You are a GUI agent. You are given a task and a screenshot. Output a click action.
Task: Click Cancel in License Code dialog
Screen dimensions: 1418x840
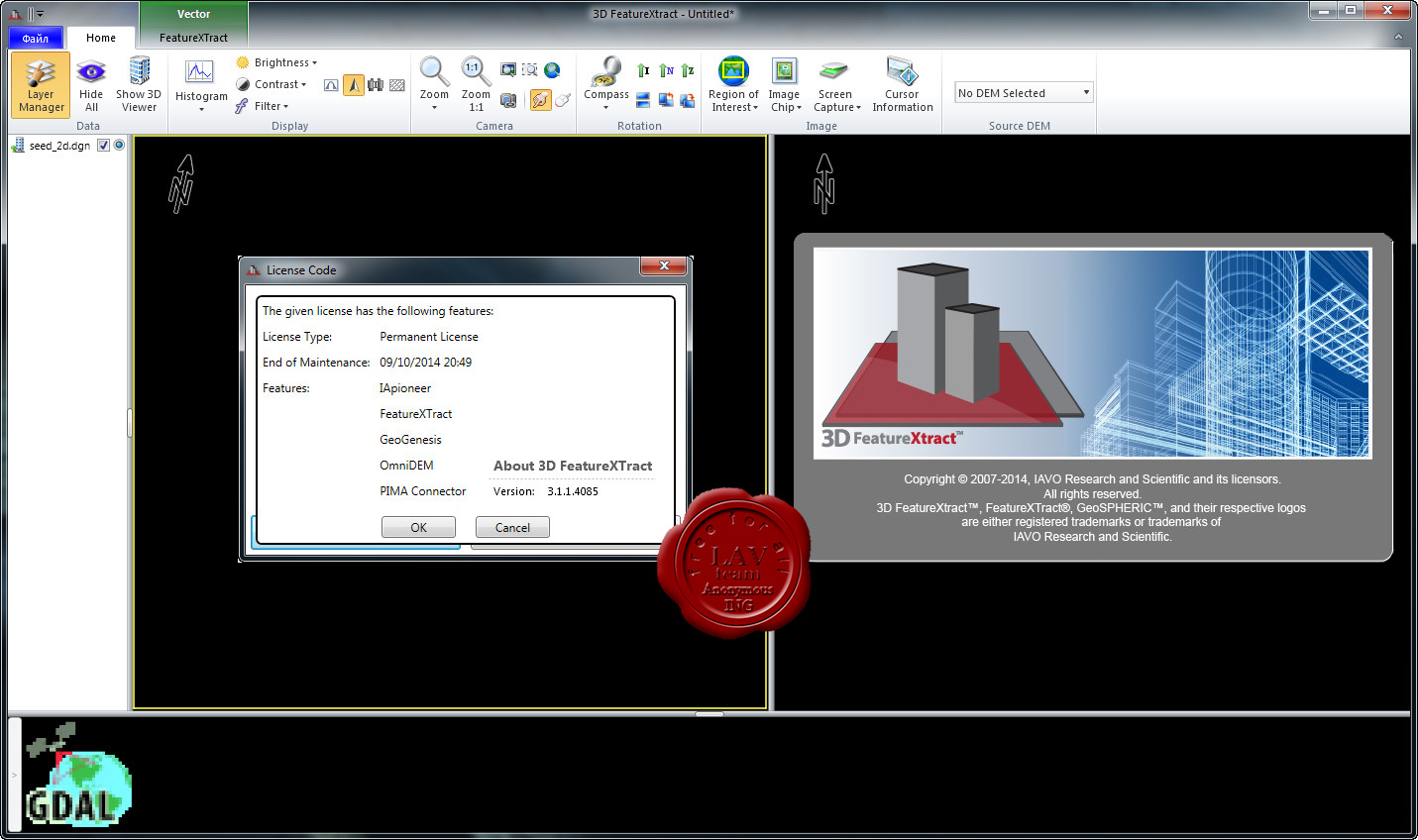coord(512,527)
